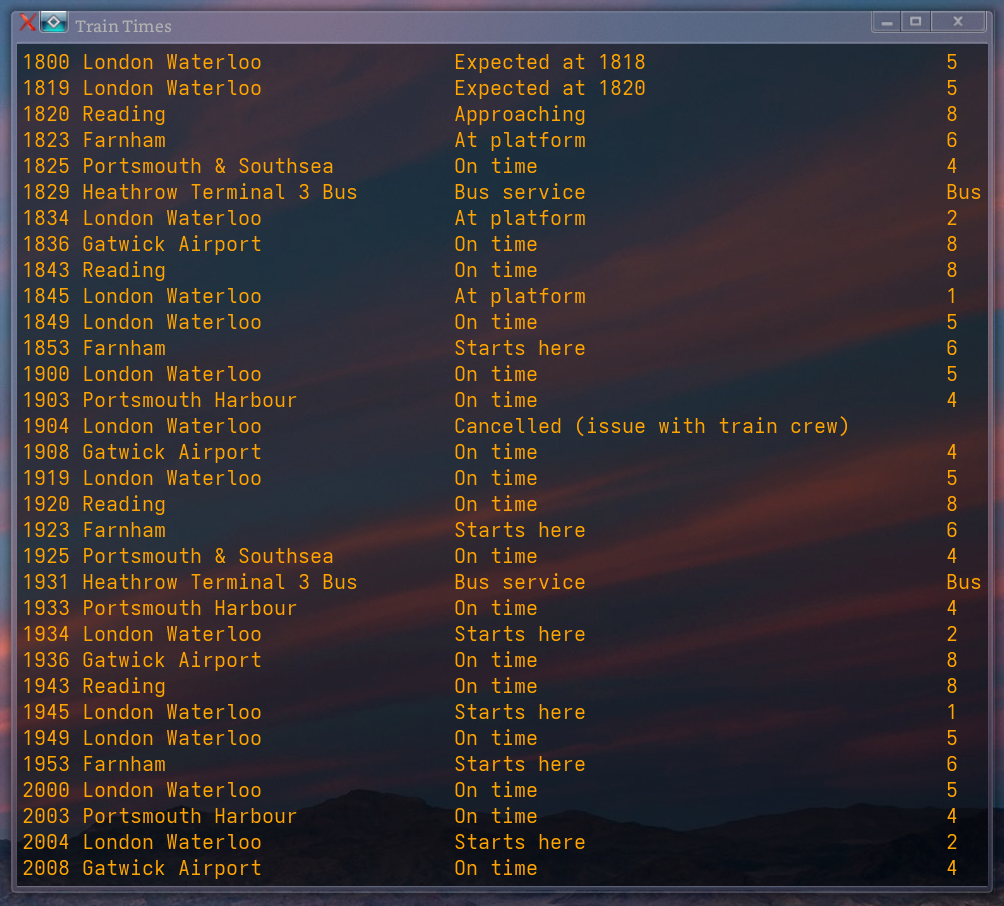Viewport: 1004px width, 906px height.
Task: Select the 1936 Gatwick Airport row
Action: click(x=502, y=660)
